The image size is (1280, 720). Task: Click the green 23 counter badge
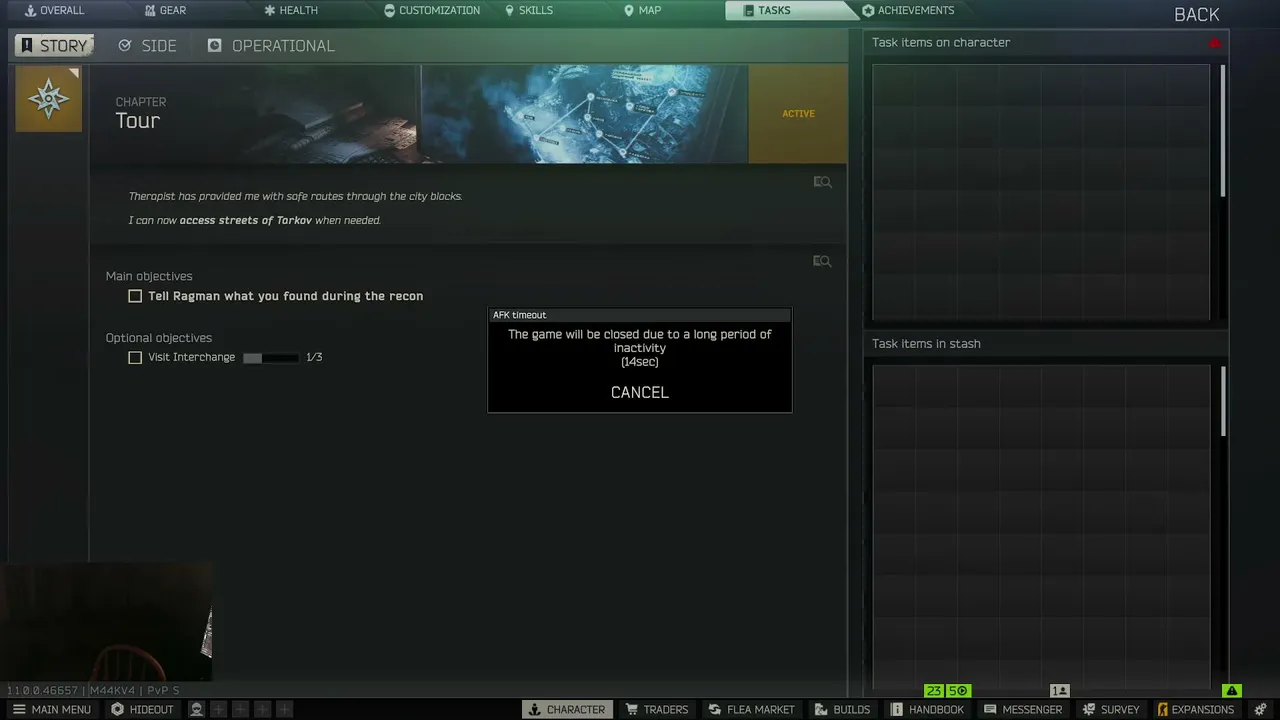934,690
